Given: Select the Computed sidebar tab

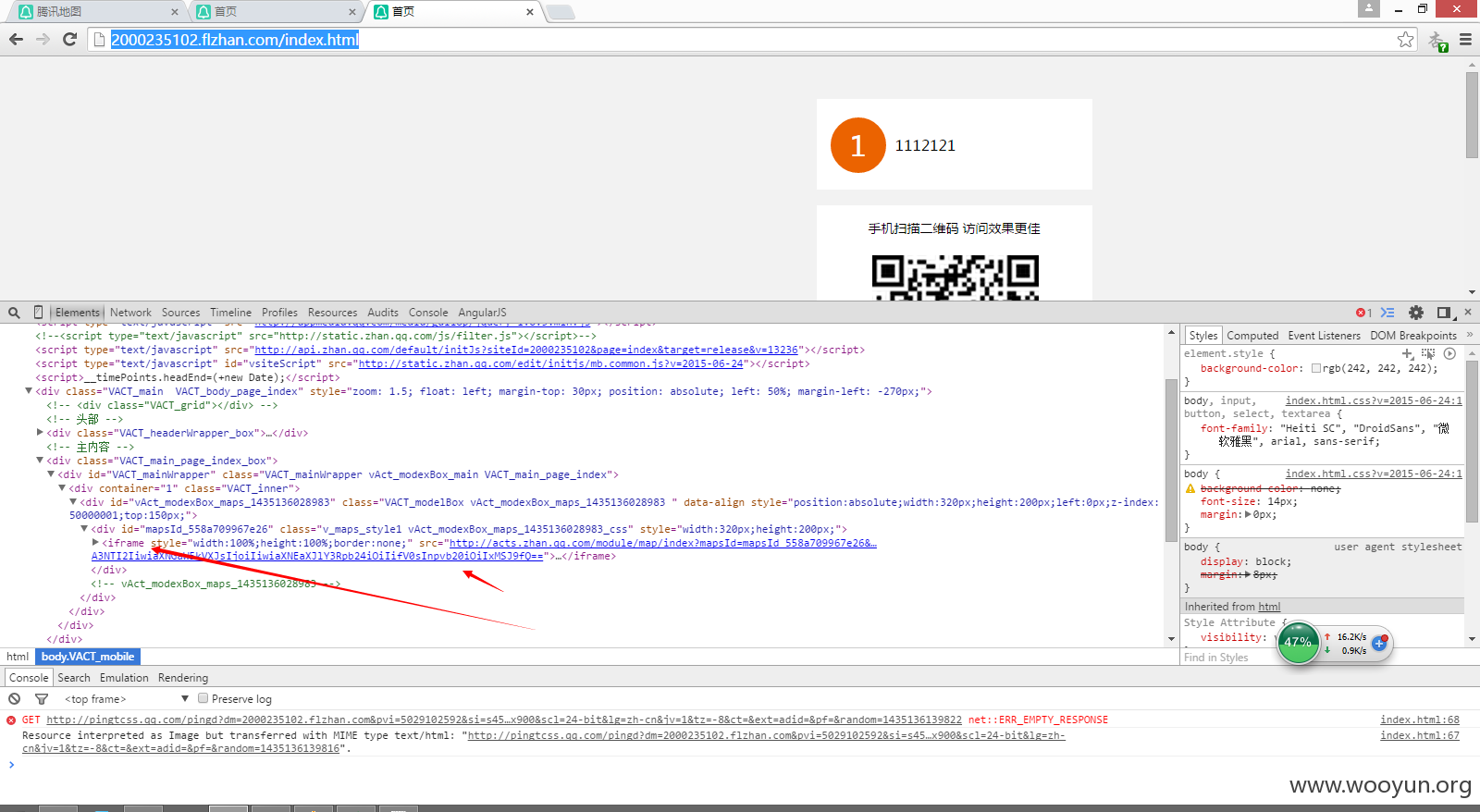Looking at the screenshot, I should (1252, 336).
